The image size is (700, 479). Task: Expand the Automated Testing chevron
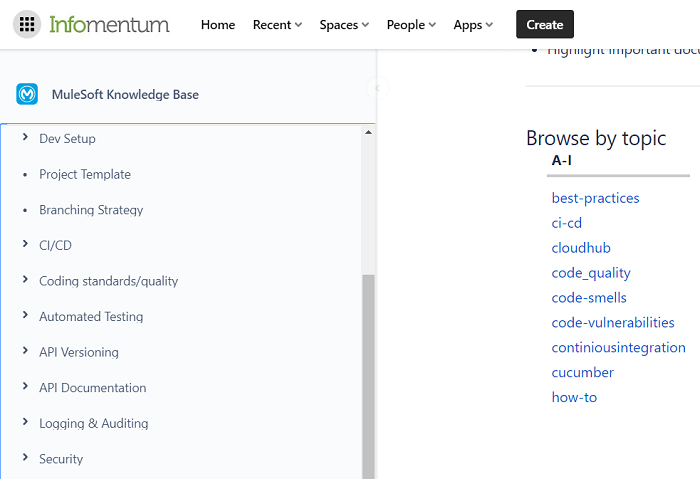point(25,315)
